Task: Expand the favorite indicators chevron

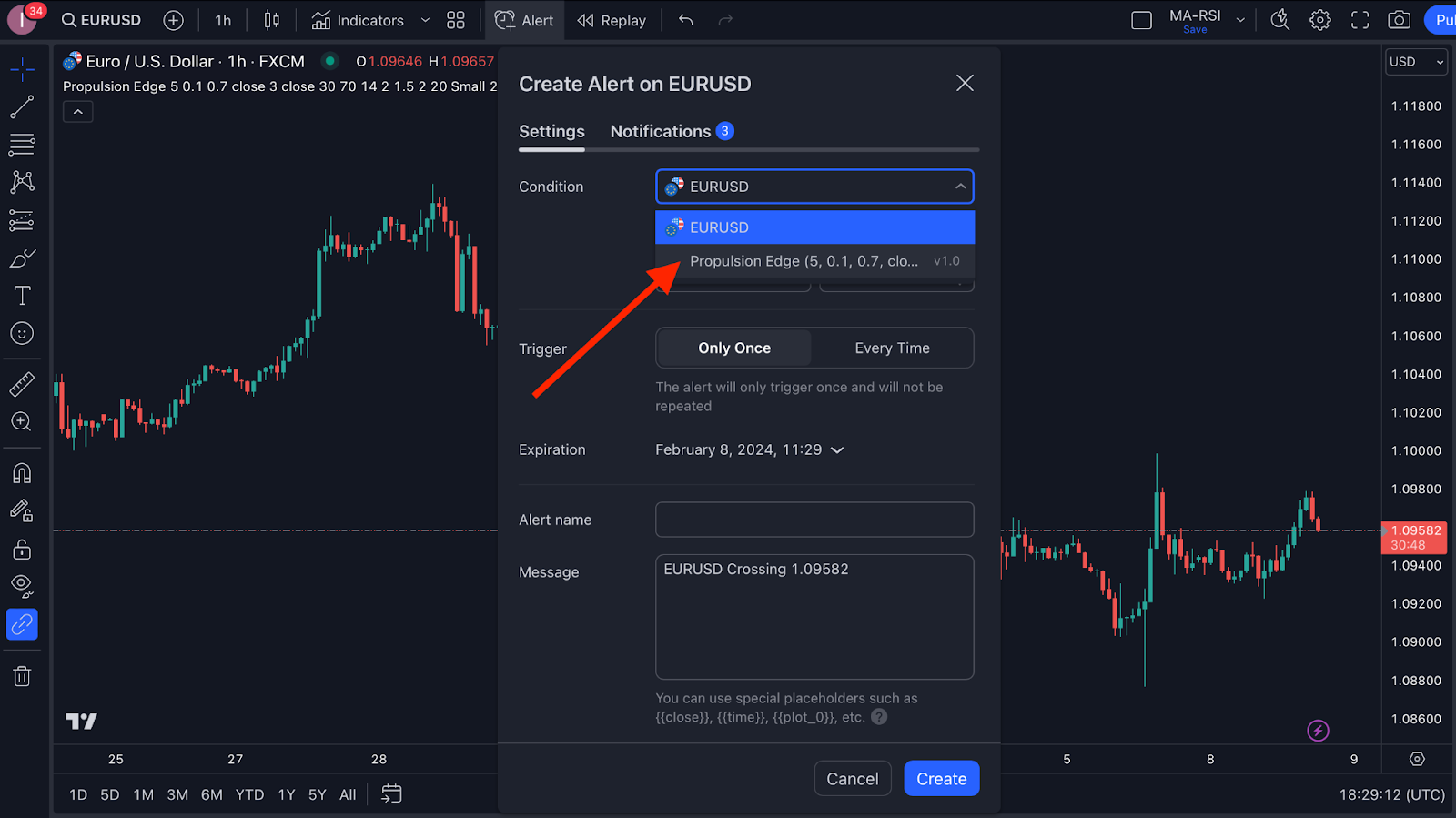Action: pos(425,20)
